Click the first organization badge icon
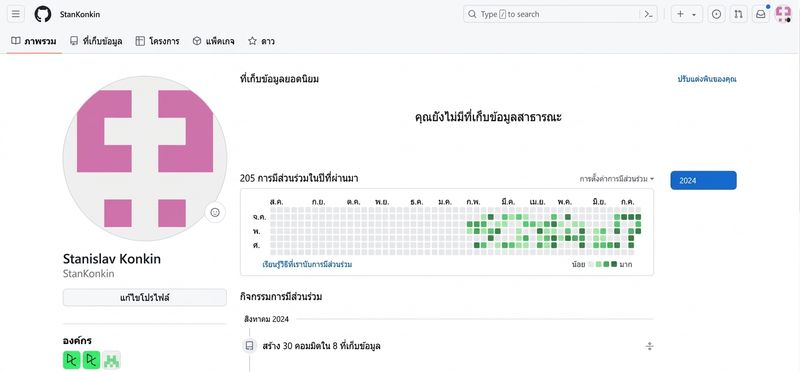800x372 pixels. click(71, 360)
